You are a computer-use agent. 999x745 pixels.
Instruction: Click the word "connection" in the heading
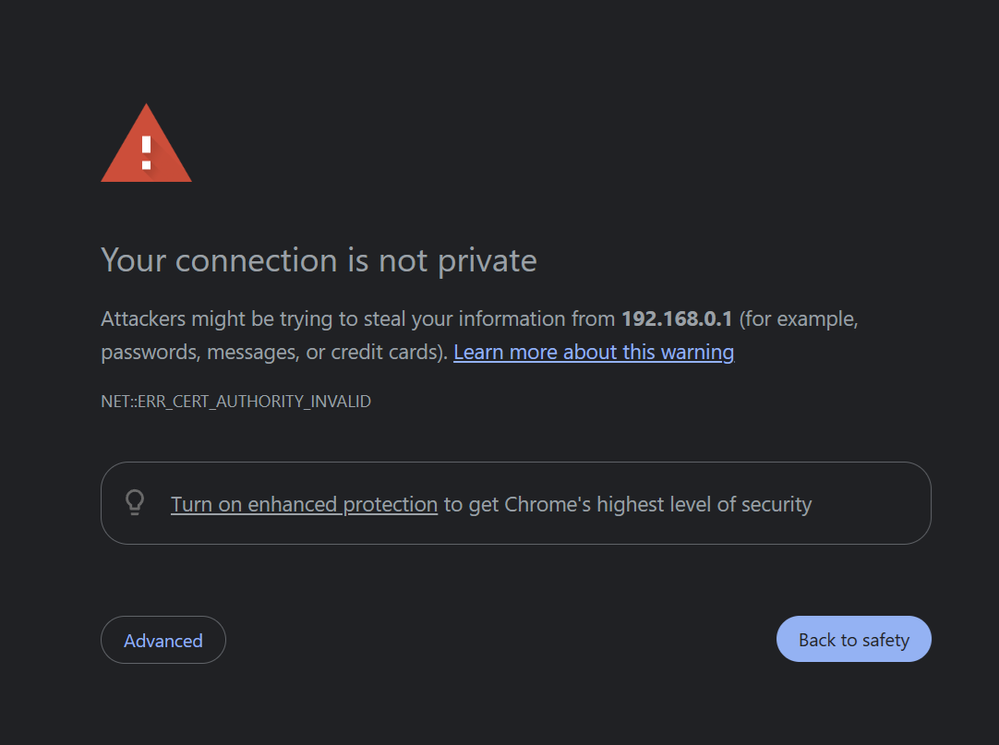[x=257, y=261]
